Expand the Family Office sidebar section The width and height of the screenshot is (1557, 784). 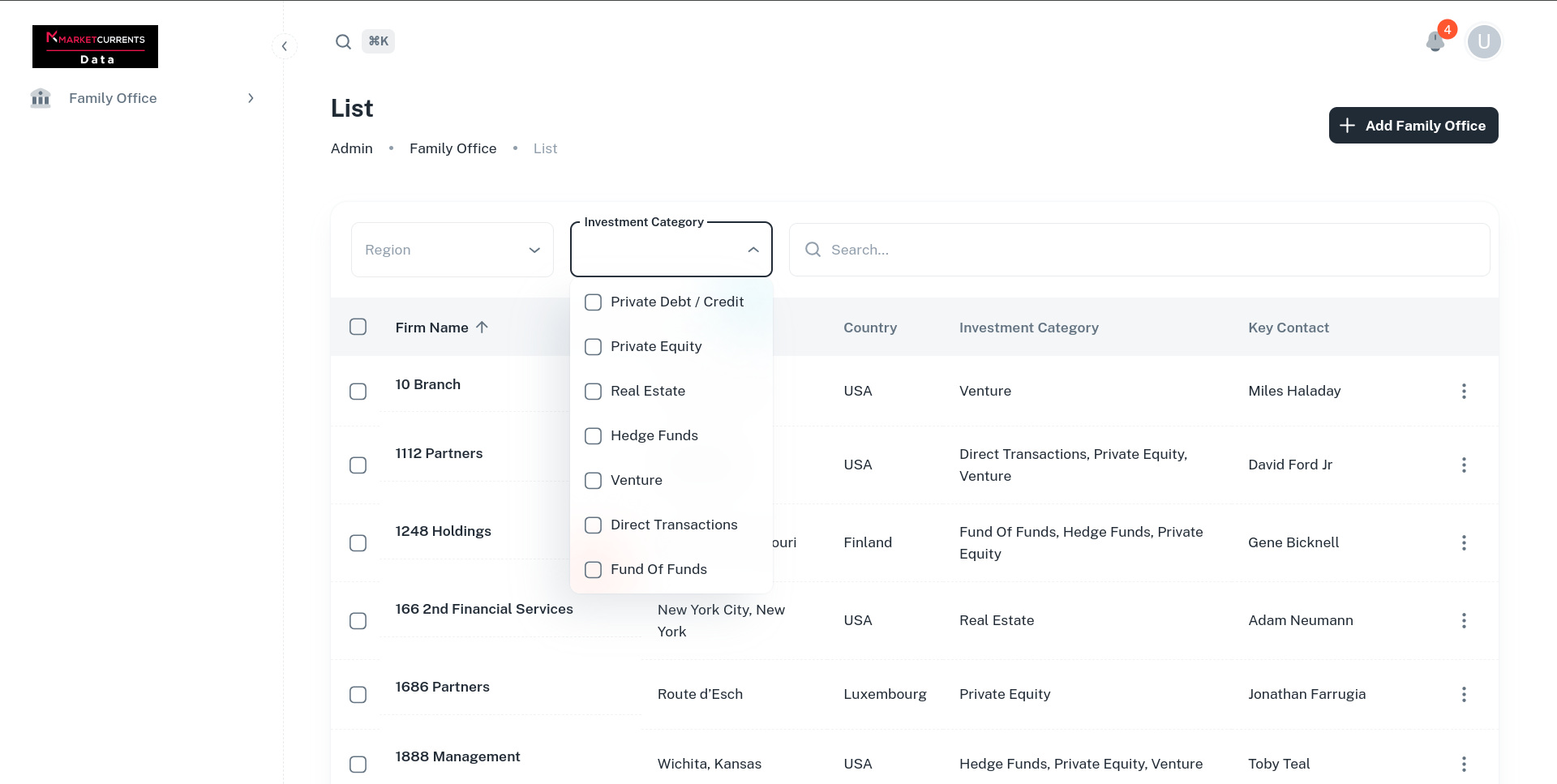pyautogui.click(x=251, y=97)
